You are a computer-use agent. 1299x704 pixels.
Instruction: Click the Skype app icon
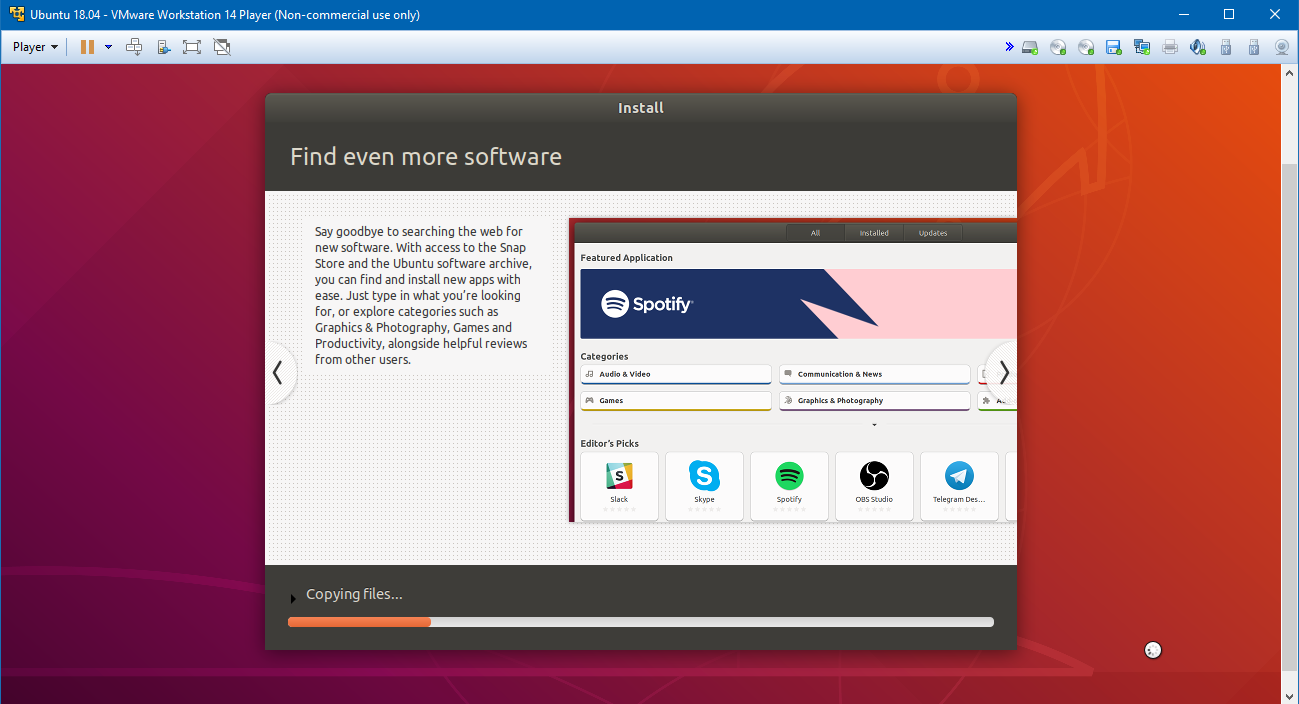point(704,476)
